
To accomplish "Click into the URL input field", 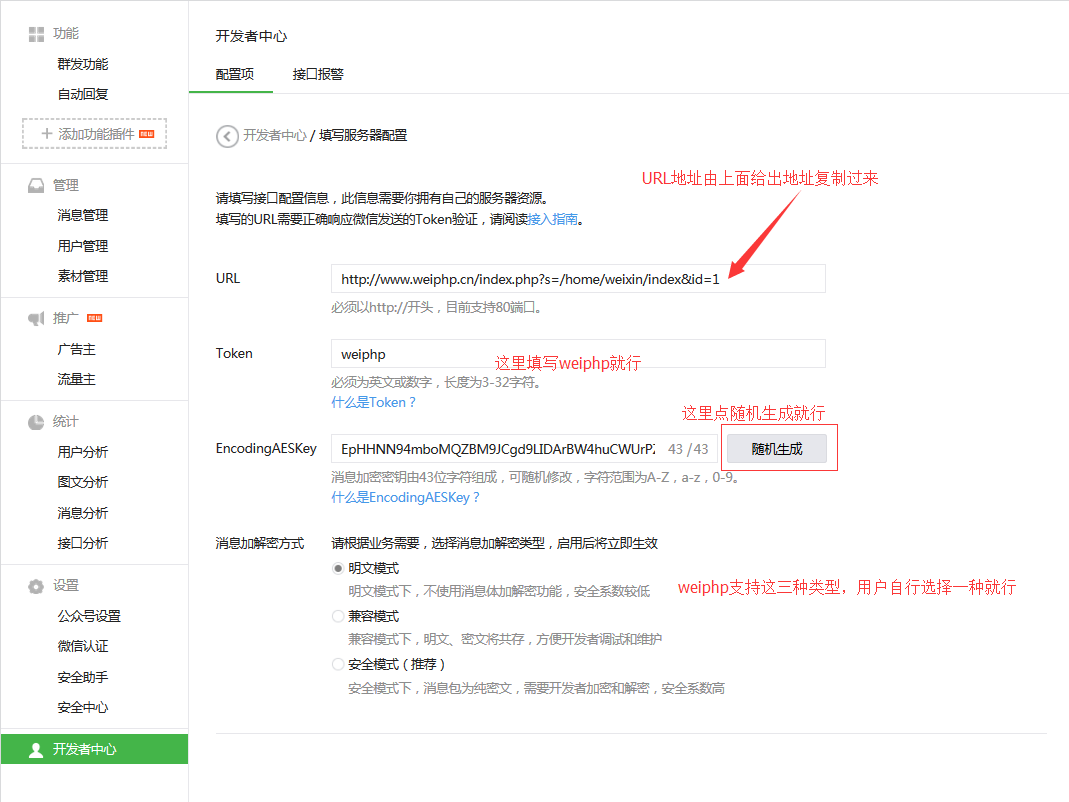I will [x=577, y=279].
